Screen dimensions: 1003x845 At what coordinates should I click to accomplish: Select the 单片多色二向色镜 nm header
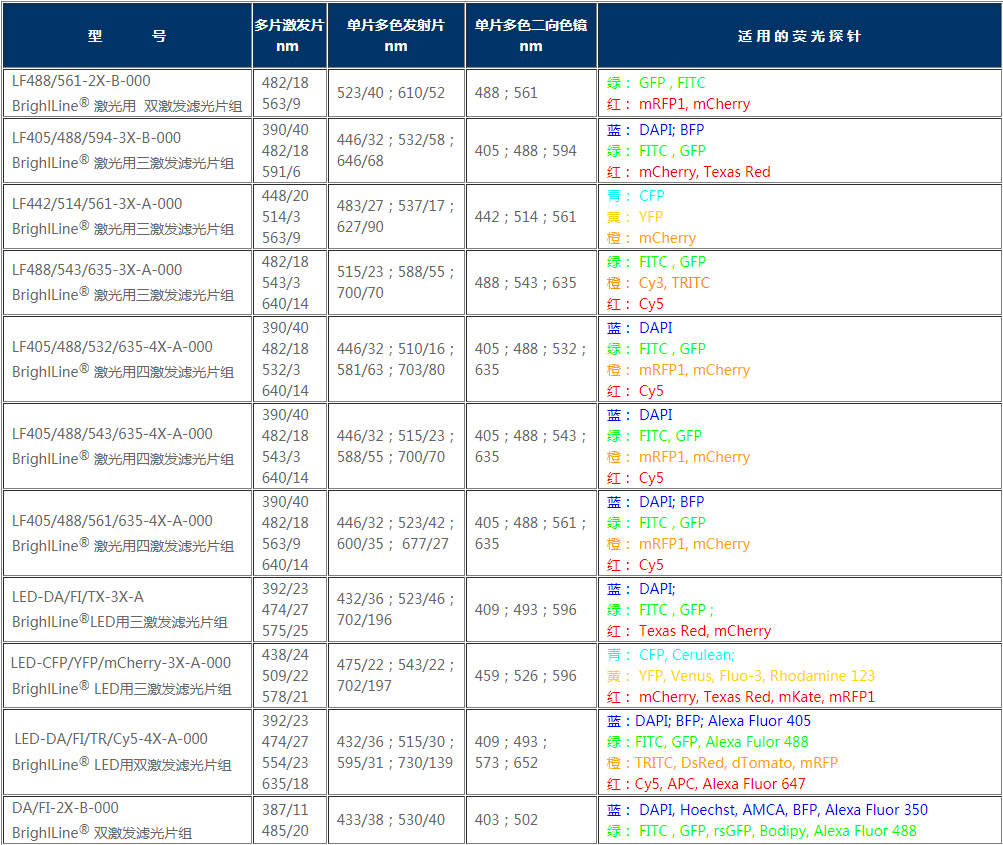click(x=531, y=36)
